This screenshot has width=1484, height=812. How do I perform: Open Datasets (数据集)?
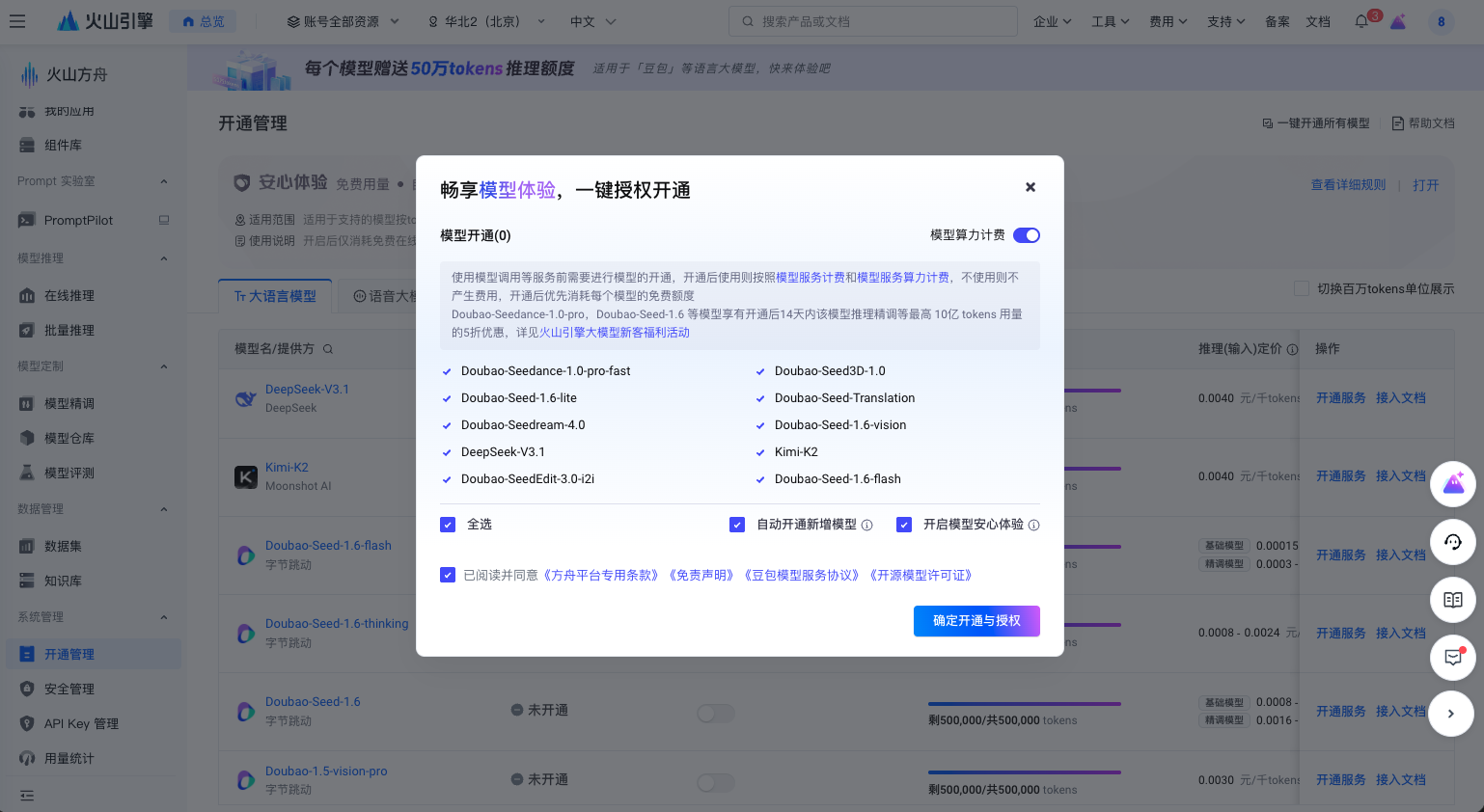pos(63,546)
